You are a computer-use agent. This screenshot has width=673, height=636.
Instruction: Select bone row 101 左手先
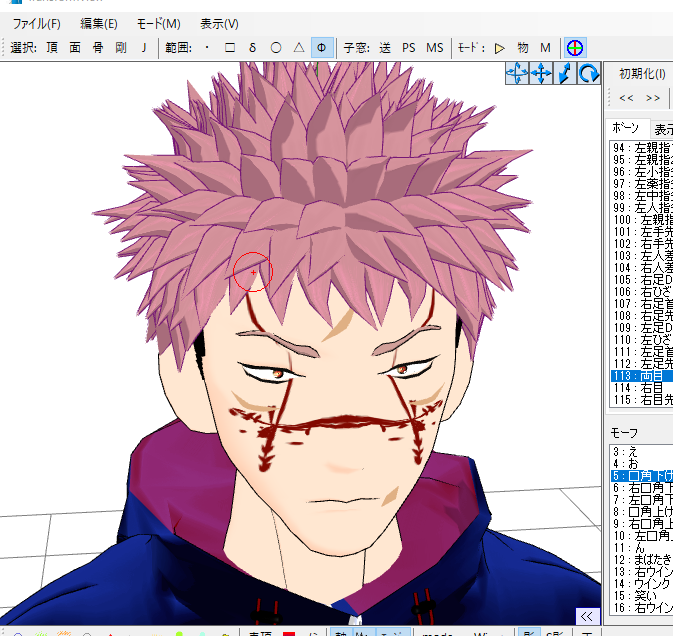642,232
